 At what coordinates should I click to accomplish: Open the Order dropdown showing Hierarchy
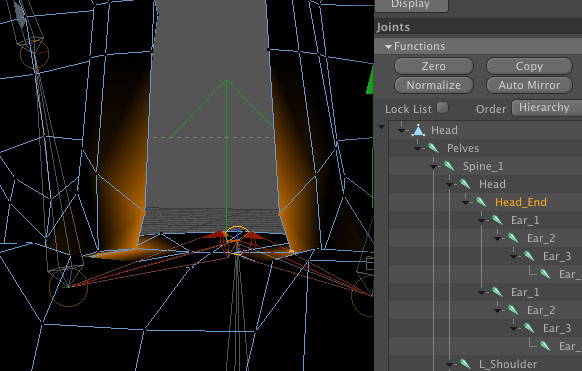[x=547, y=108]
